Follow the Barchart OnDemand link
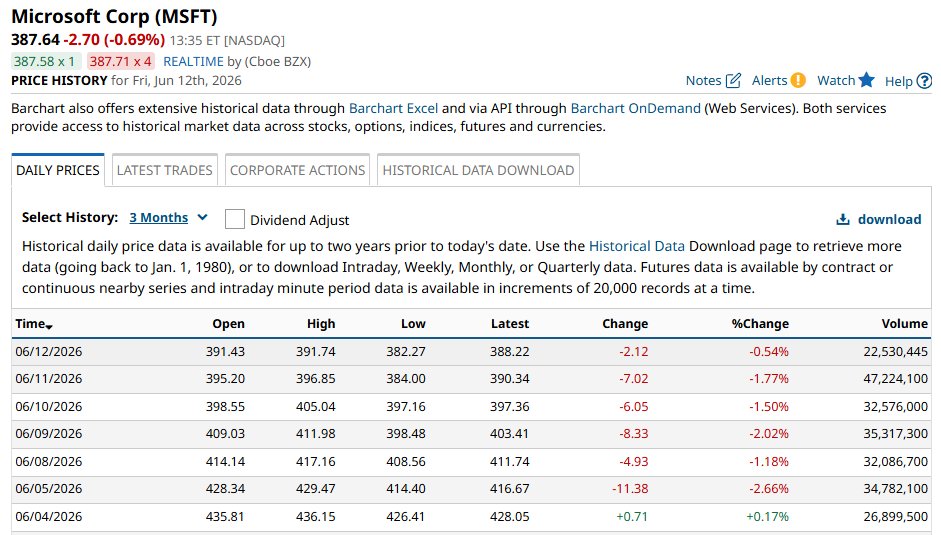Image resolution: width=941 pixels, height=535 pixels. [x=636, y=109]
